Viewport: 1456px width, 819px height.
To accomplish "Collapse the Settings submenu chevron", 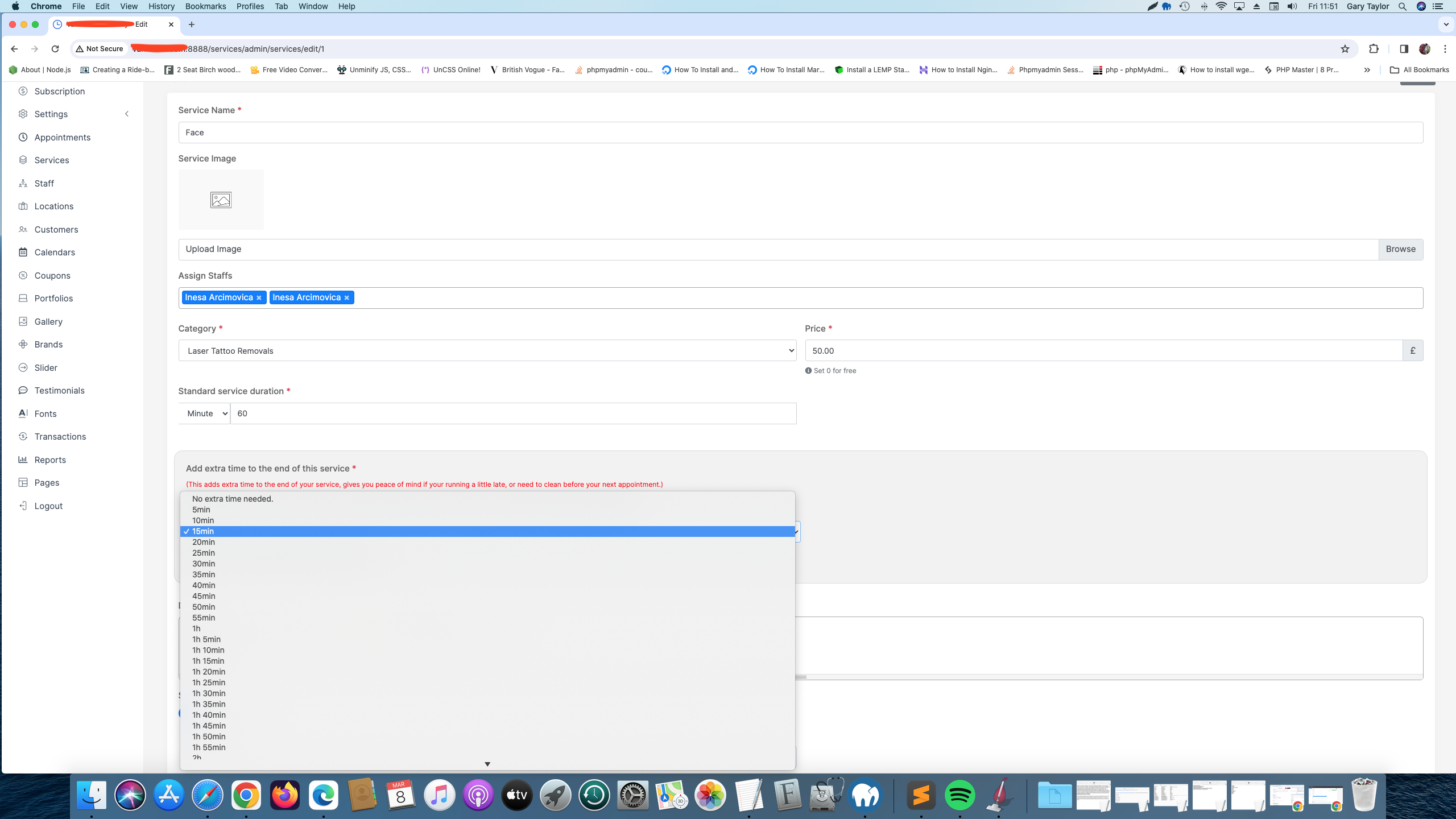I will click(127, 114).
